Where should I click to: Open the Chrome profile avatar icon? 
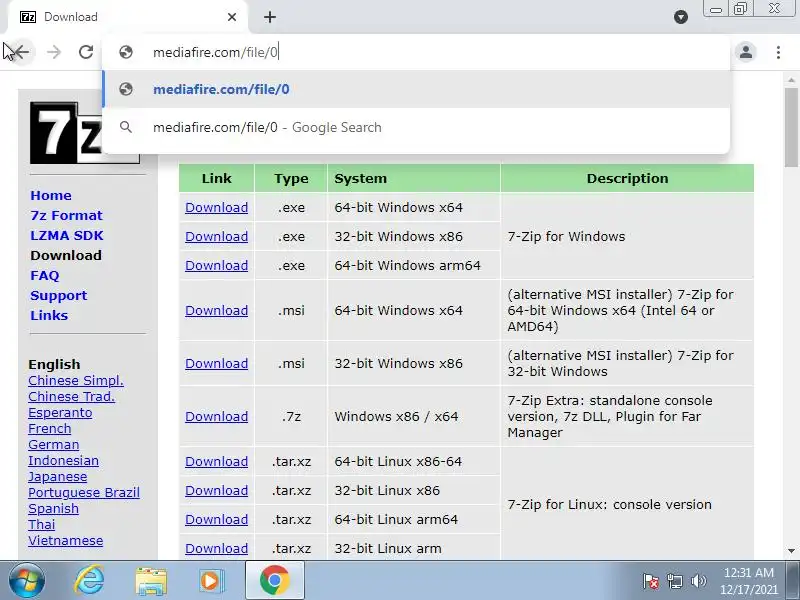coord(745,52)
